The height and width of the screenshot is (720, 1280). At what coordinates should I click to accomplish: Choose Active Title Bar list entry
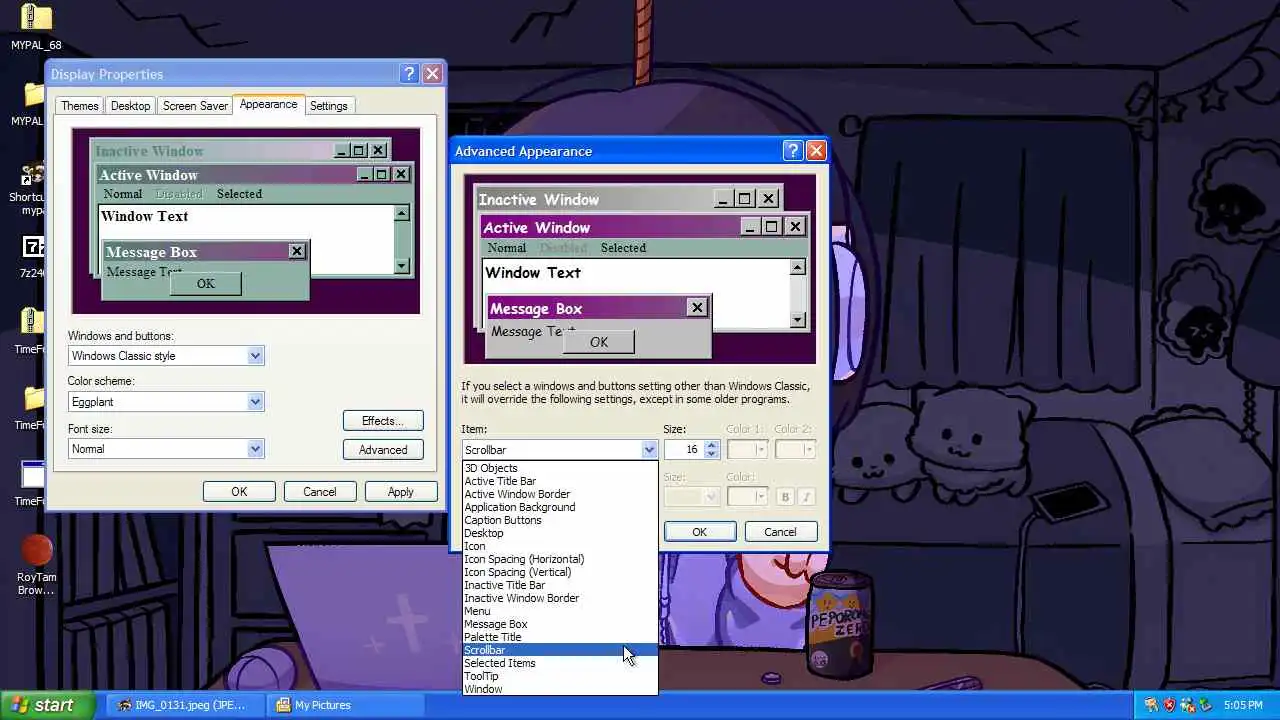[560, 481]
